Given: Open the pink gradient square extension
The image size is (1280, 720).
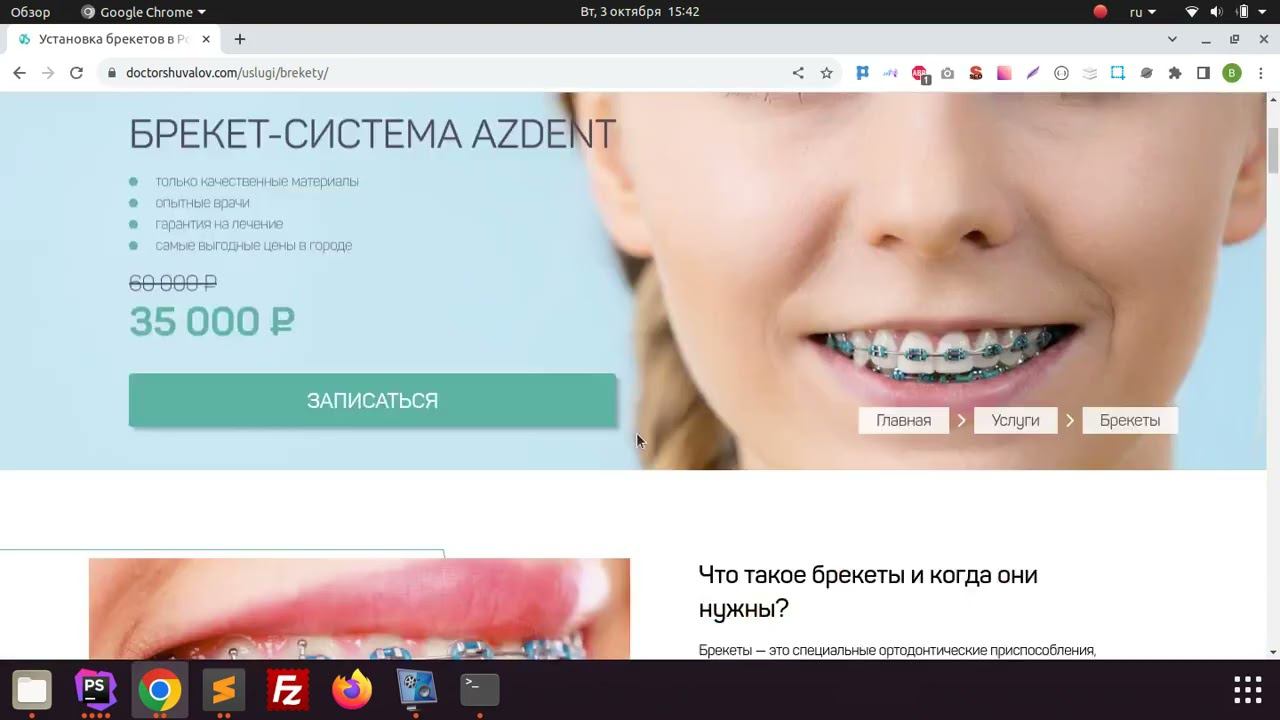Looking at the screenshot, I should pos(1004,73).
